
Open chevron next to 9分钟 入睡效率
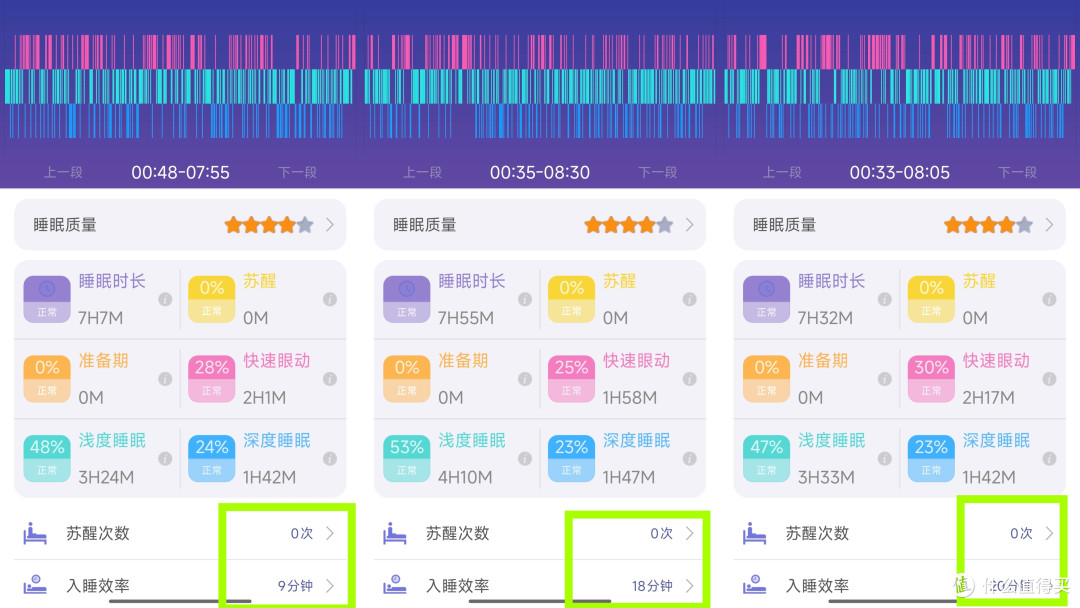coord(330,585)
